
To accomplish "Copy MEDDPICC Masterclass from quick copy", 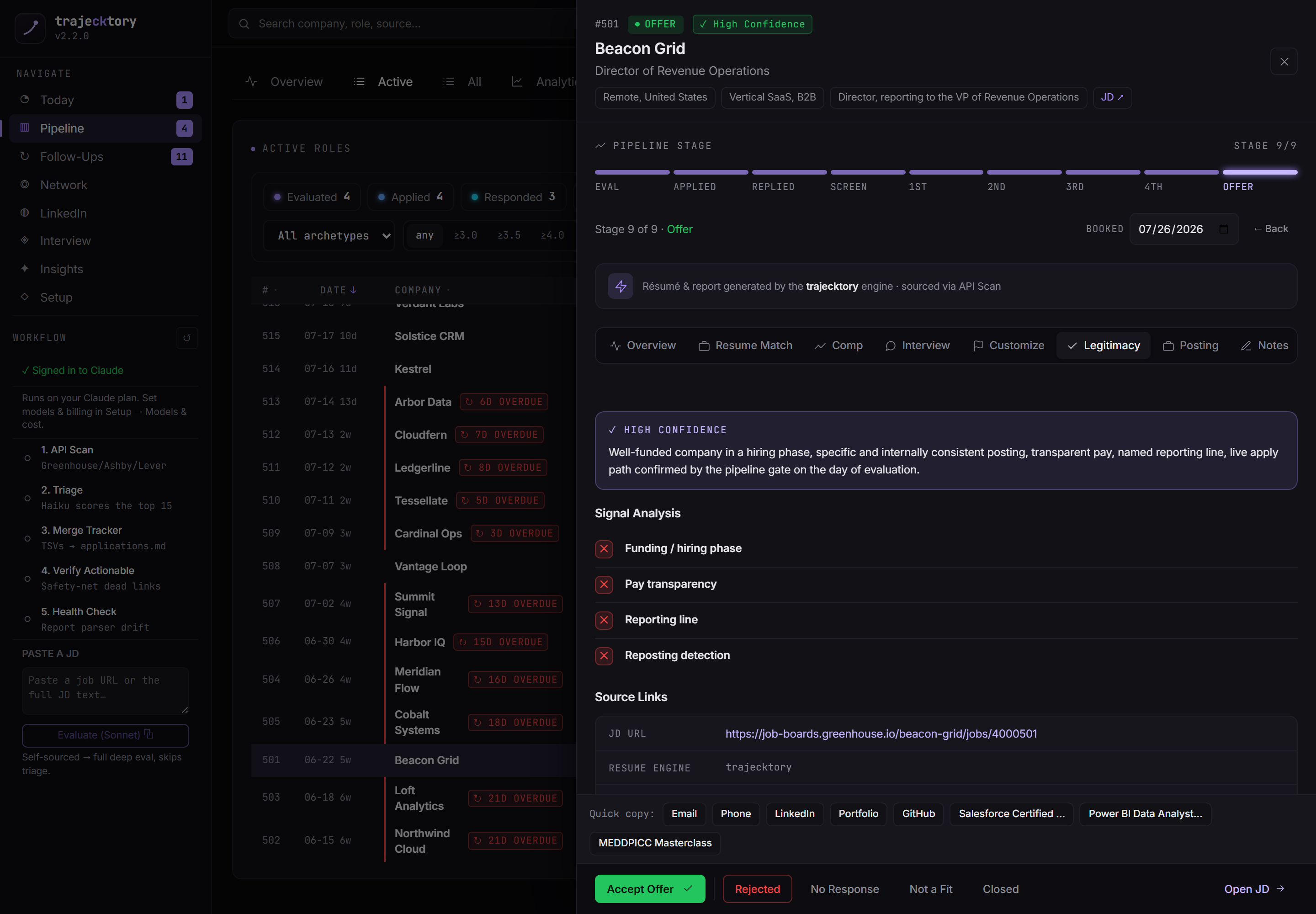I will (654, 843).
